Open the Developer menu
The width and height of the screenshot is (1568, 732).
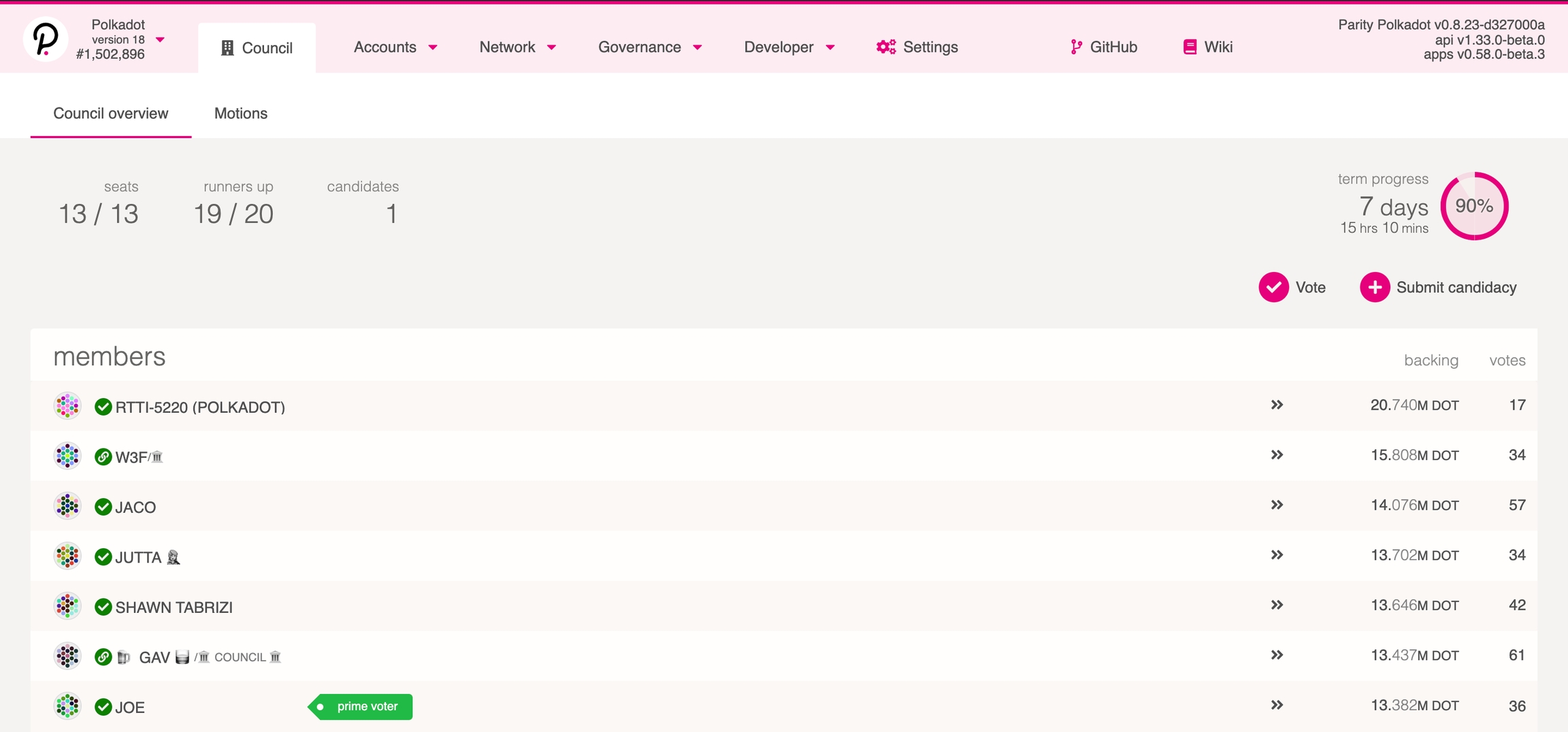789,47
